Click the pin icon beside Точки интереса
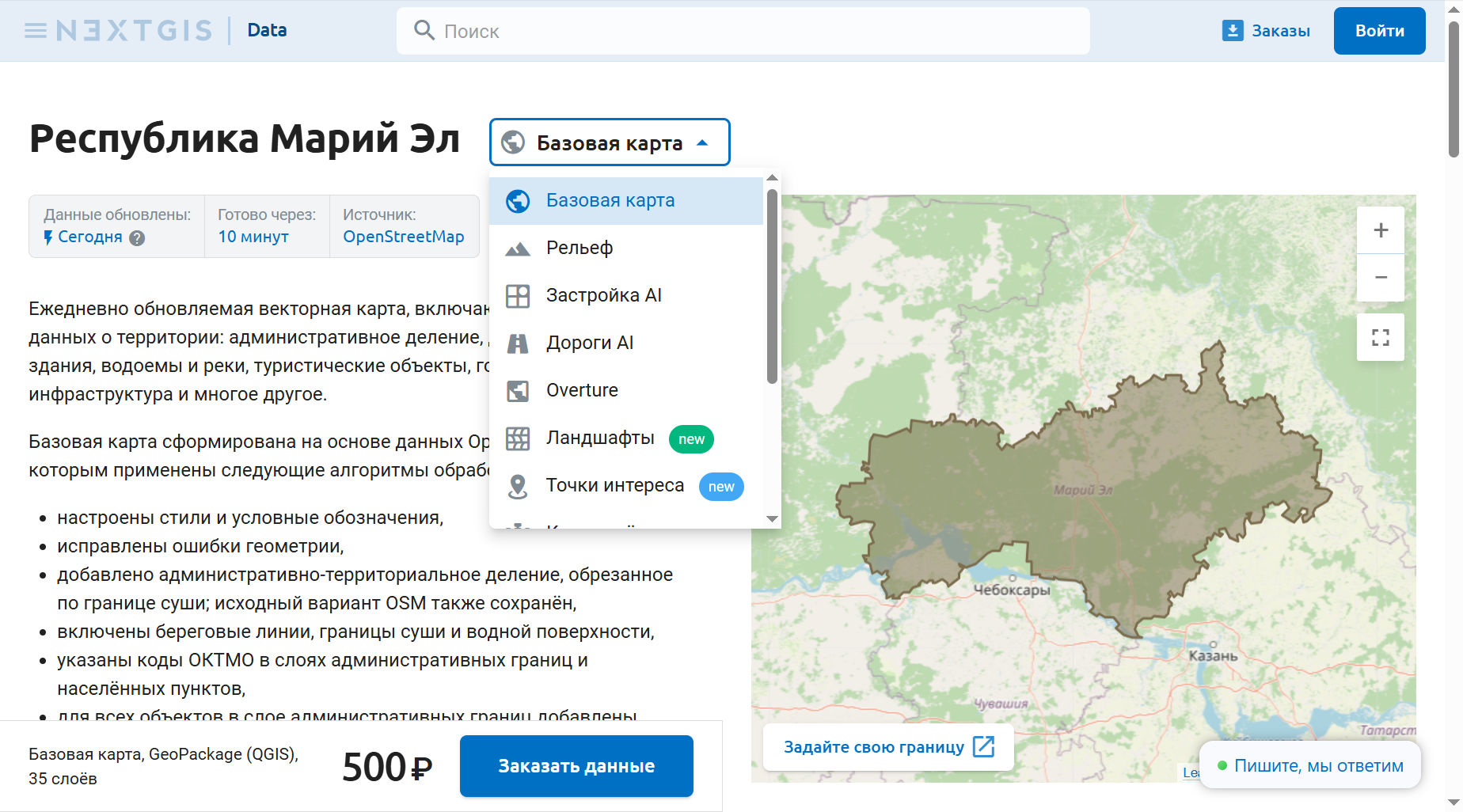Image resolution: width=1463 pixels, height=812 pixels. (518, 486)
